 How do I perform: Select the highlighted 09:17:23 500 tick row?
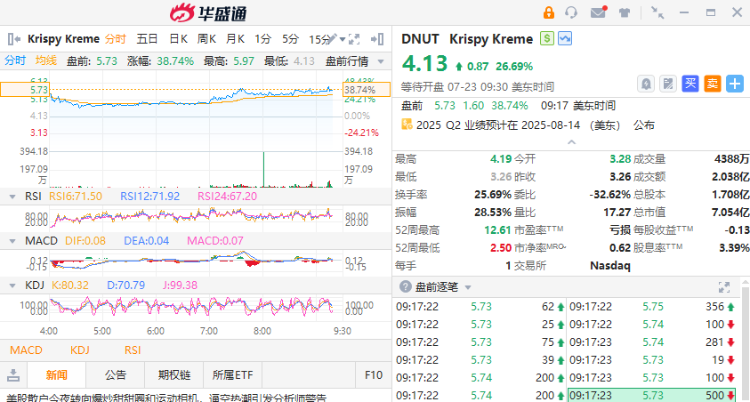coord(651,395)
